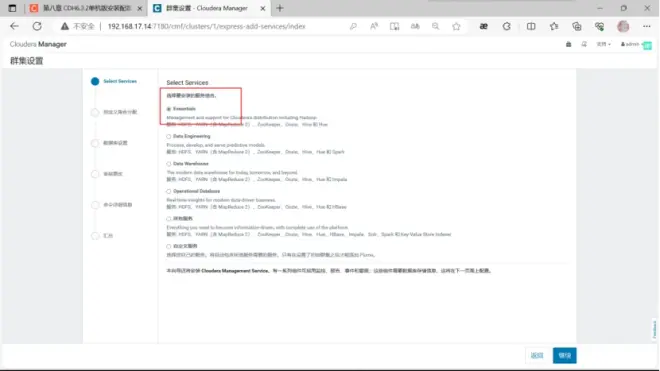Viewport: 660px width, 371px height.
Task: Open running commands icon in Cloudera header
Action: click(x=584, y=44)
